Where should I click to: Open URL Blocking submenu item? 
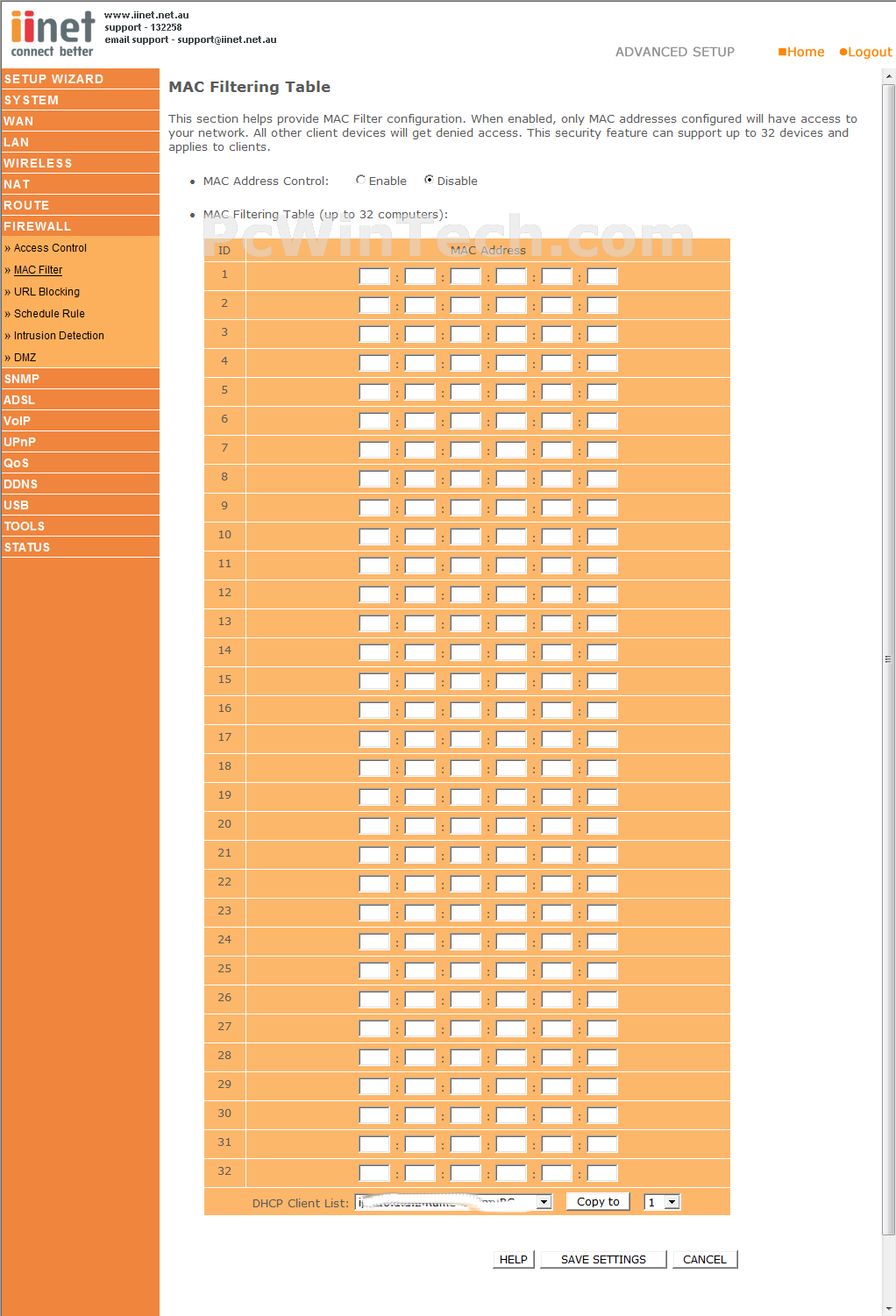[x=46, y=292]
